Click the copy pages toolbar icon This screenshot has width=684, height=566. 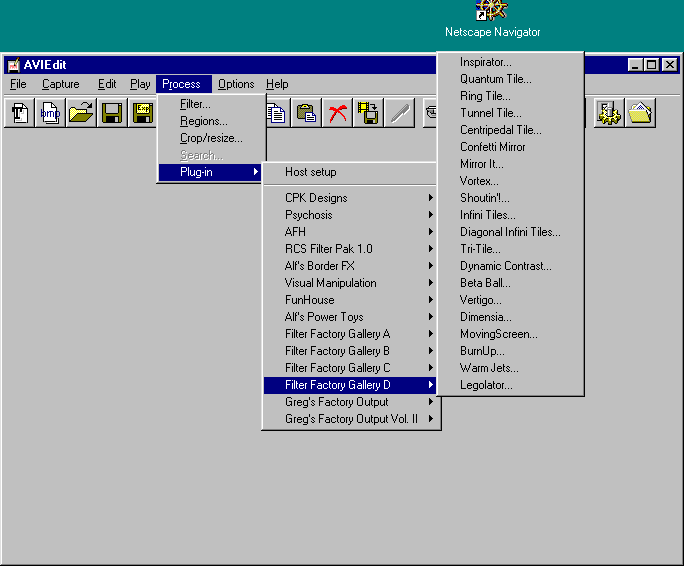coord(277,113)
